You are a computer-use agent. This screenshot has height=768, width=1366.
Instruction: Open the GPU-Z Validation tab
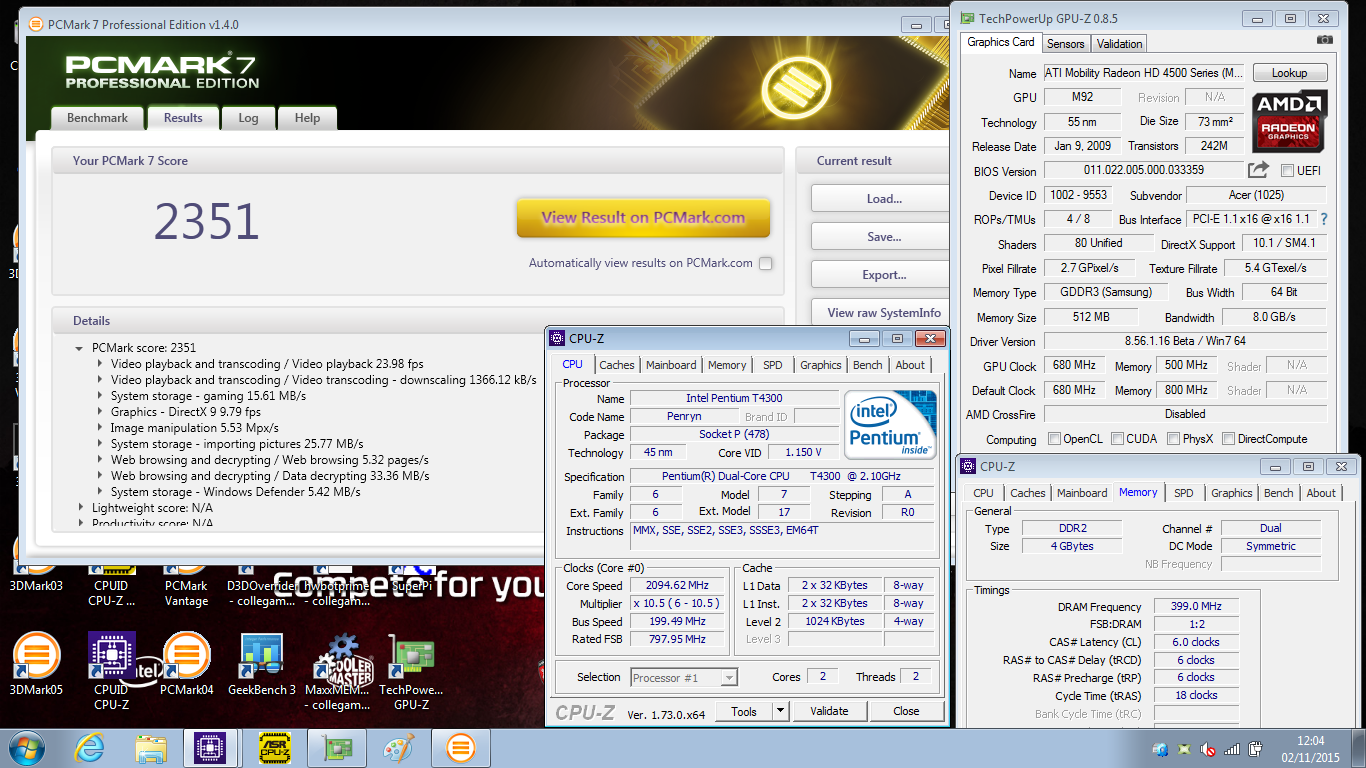[1119, 44]
